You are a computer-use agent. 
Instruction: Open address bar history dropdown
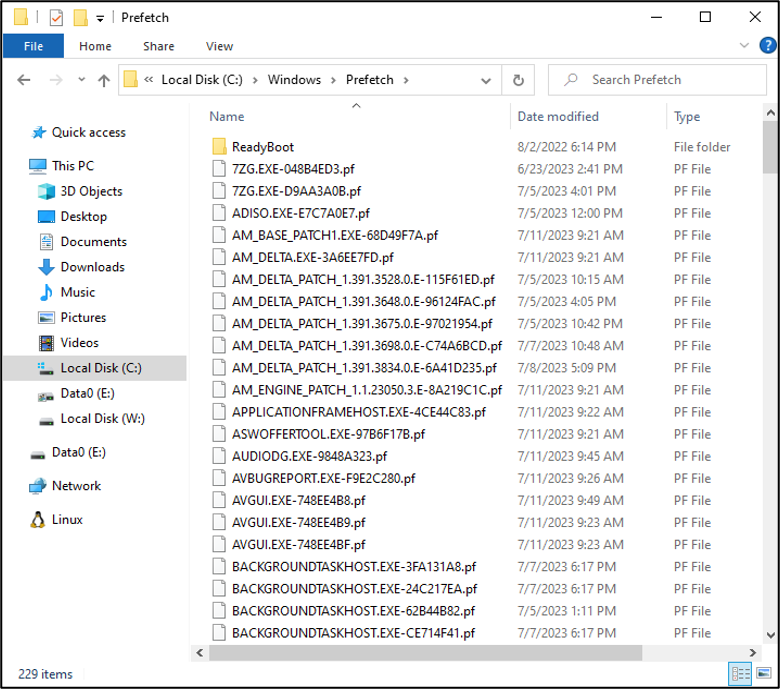[x=486, y=80]
